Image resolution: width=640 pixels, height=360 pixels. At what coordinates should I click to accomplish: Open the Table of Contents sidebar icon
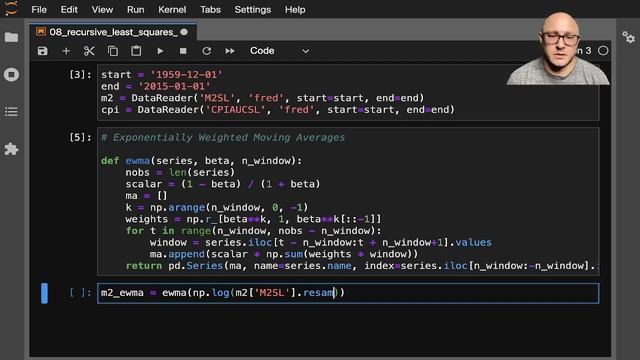11,111
